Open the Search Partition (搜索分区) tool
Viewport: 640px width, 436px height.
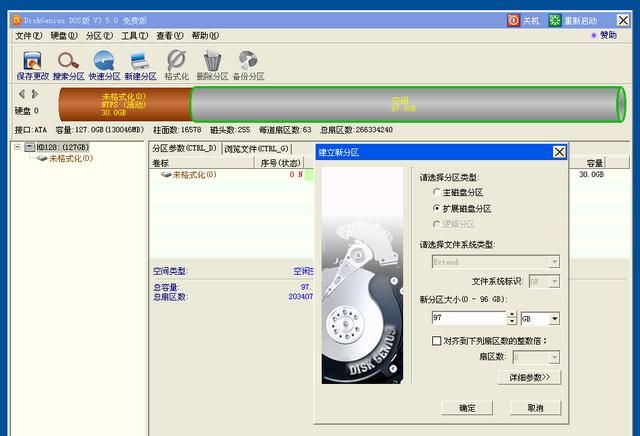tap(68, 65)
